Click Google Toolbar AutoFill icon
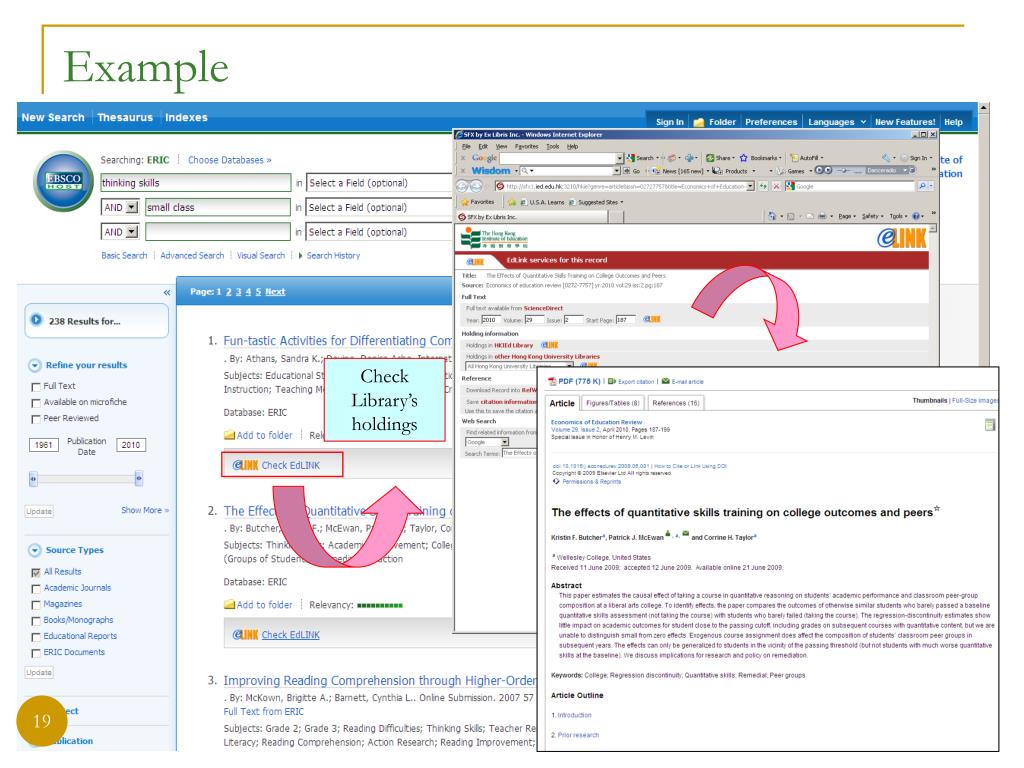 click(794, 157)
